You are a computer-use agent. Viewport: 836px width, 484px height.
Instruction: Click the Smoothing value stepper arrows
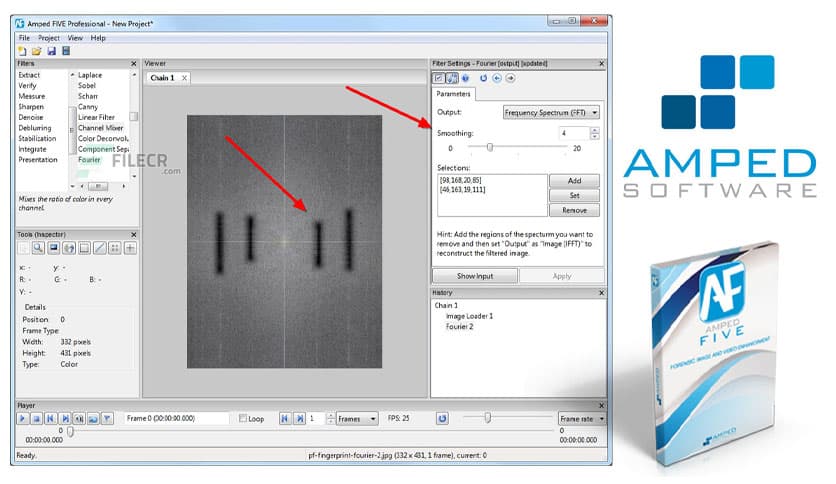595,133
